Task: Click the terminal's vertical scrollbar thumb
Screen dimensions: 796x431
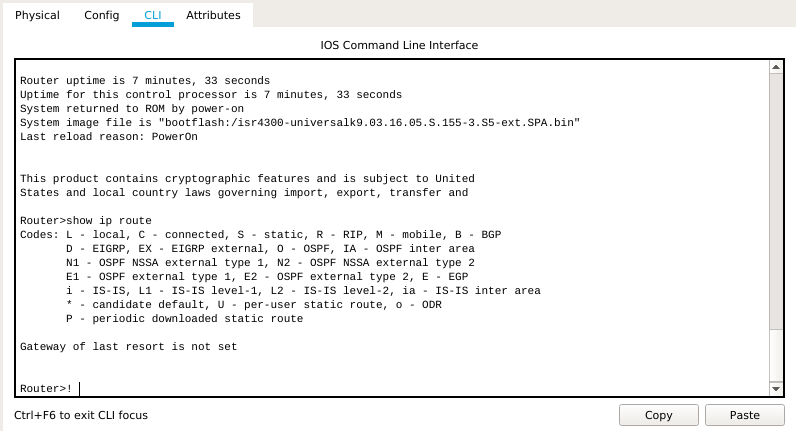Action: (776, 202)
